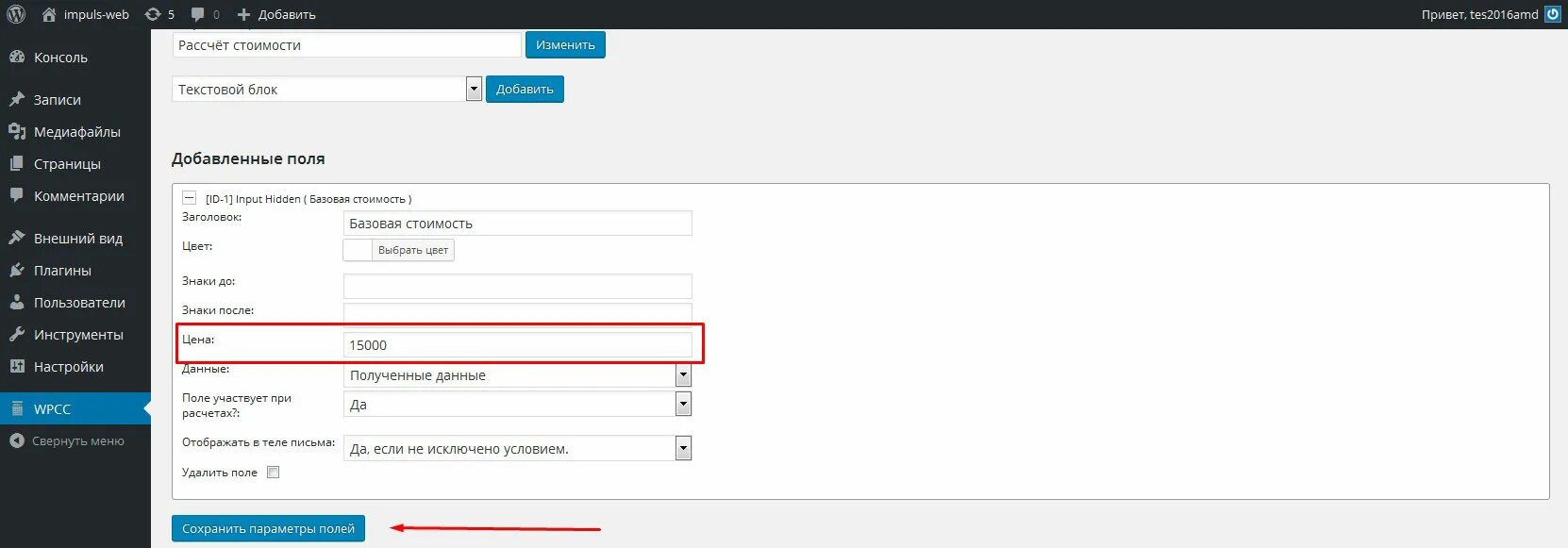The width and height of the screenshot is (1568, 548).
Task: Click the Пользователи person icon
Action: (x=17, y=303)
